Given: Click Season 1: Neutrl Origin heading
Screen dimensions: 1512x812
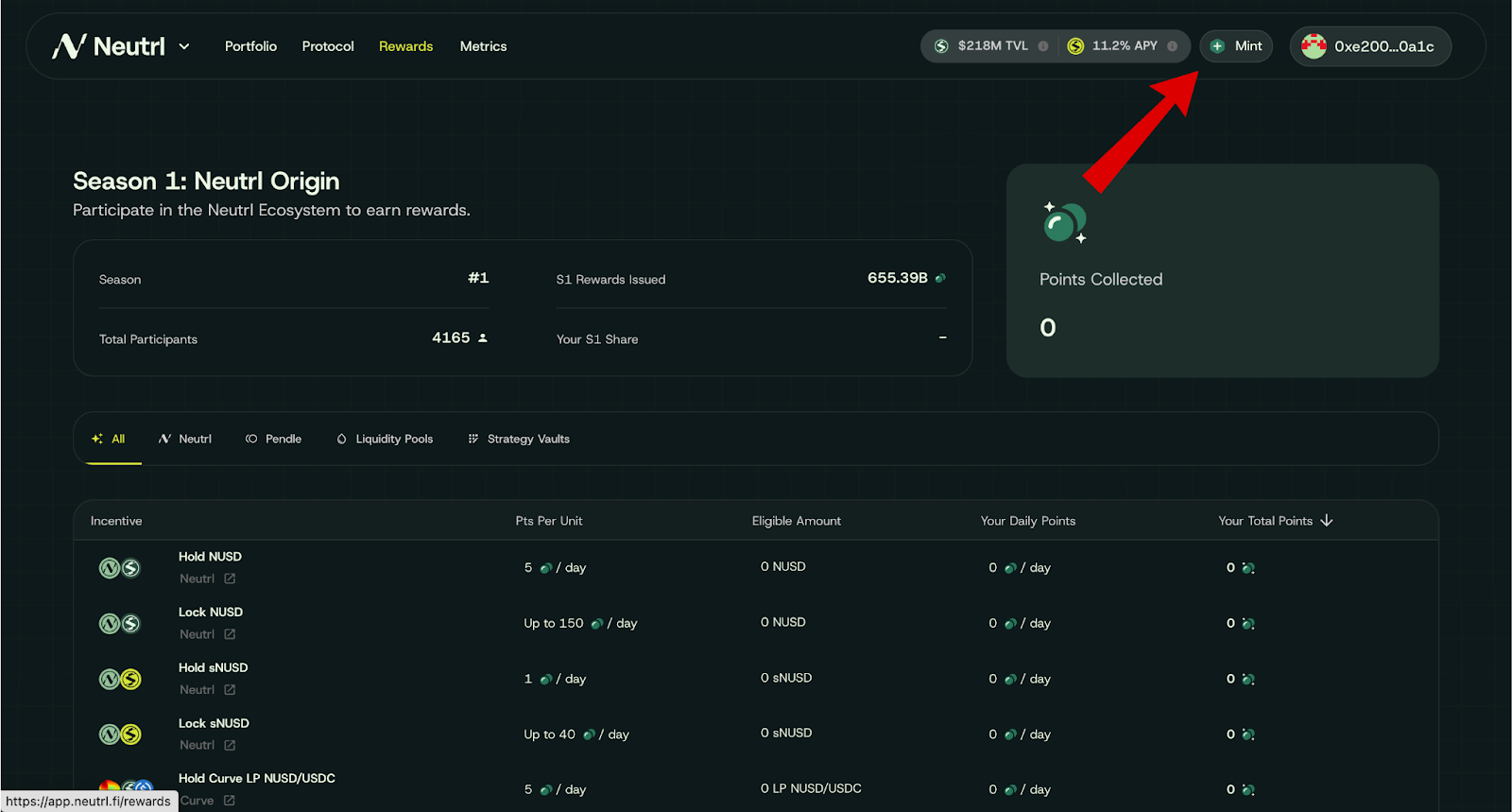Looking at the screenshot, I should (206, 181).
